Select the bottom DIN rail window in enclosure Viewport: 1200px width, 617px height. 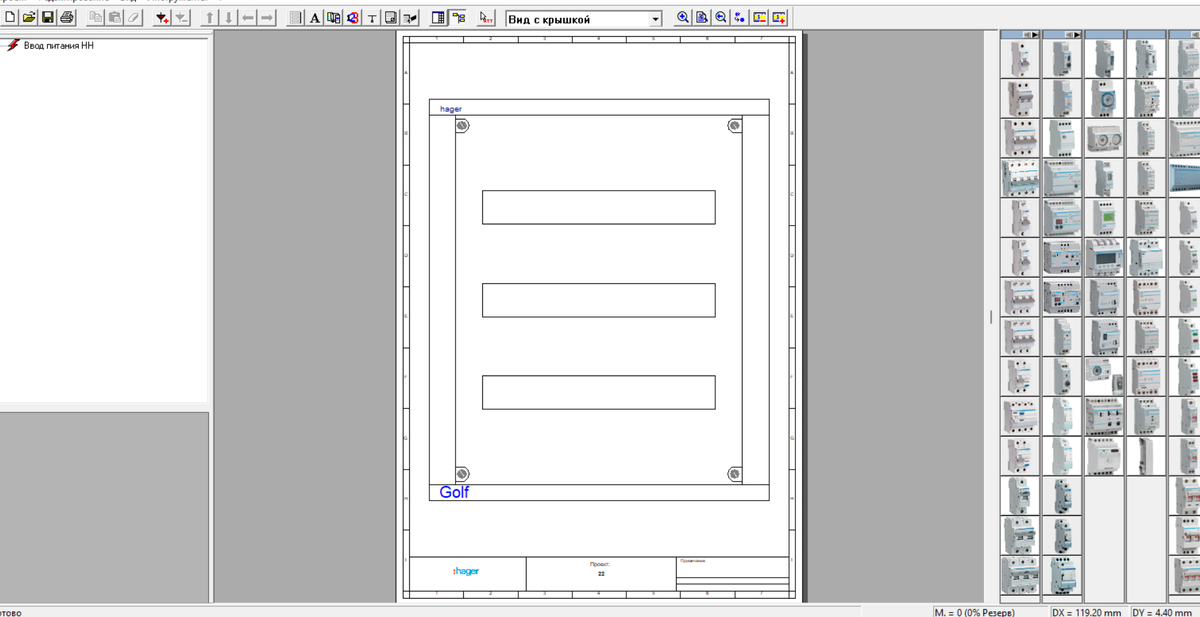(x=598, y=392)
